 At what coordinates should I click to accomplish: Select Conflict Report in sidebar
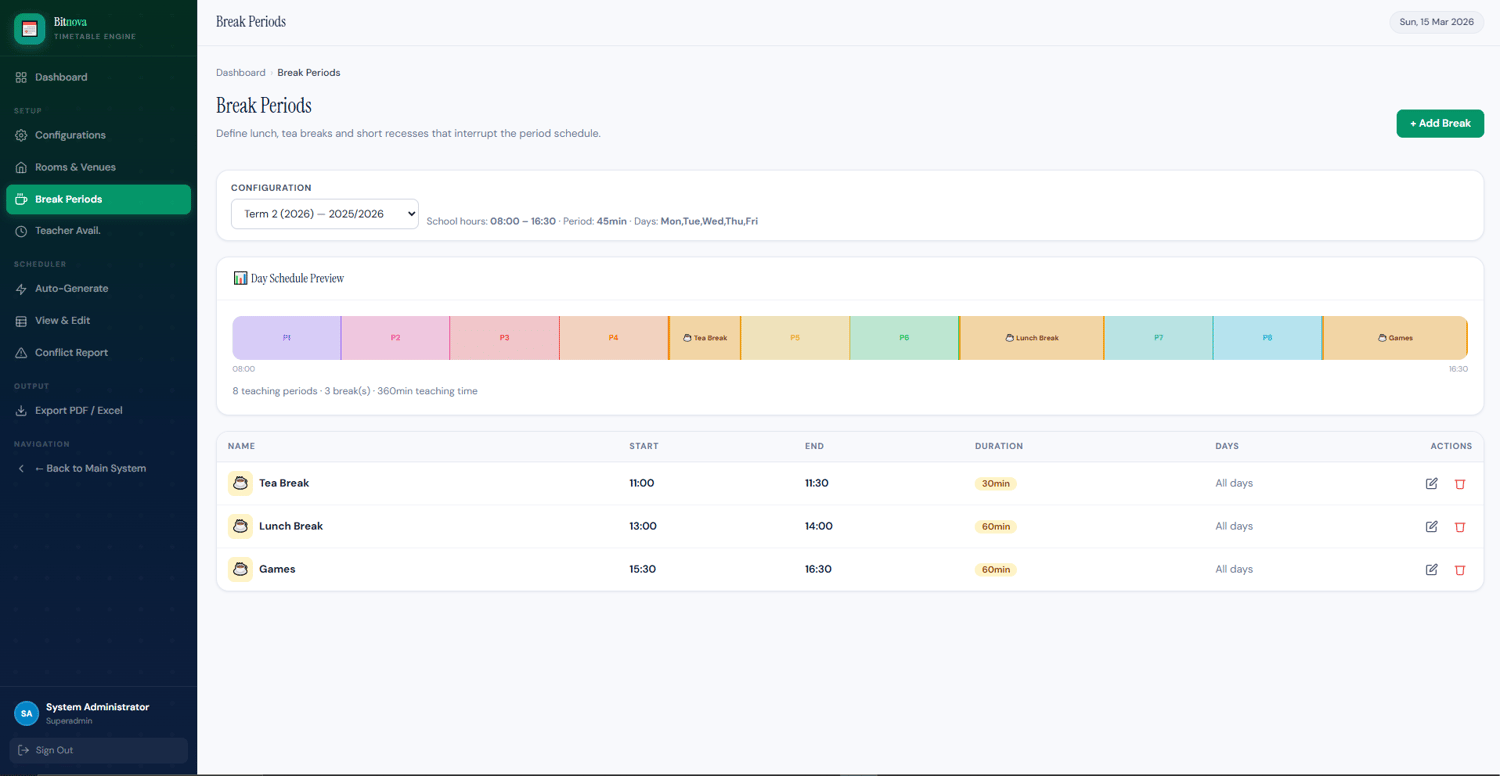(71, 352)
